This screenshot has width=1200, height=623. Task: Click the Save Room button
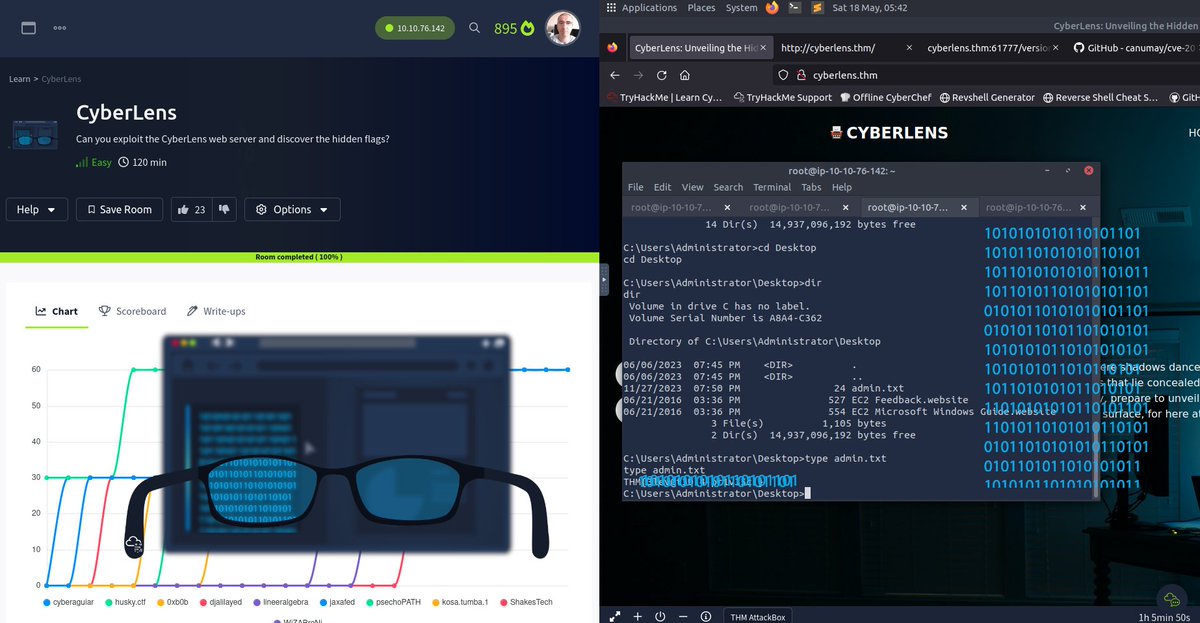click(x=119, y=209)
